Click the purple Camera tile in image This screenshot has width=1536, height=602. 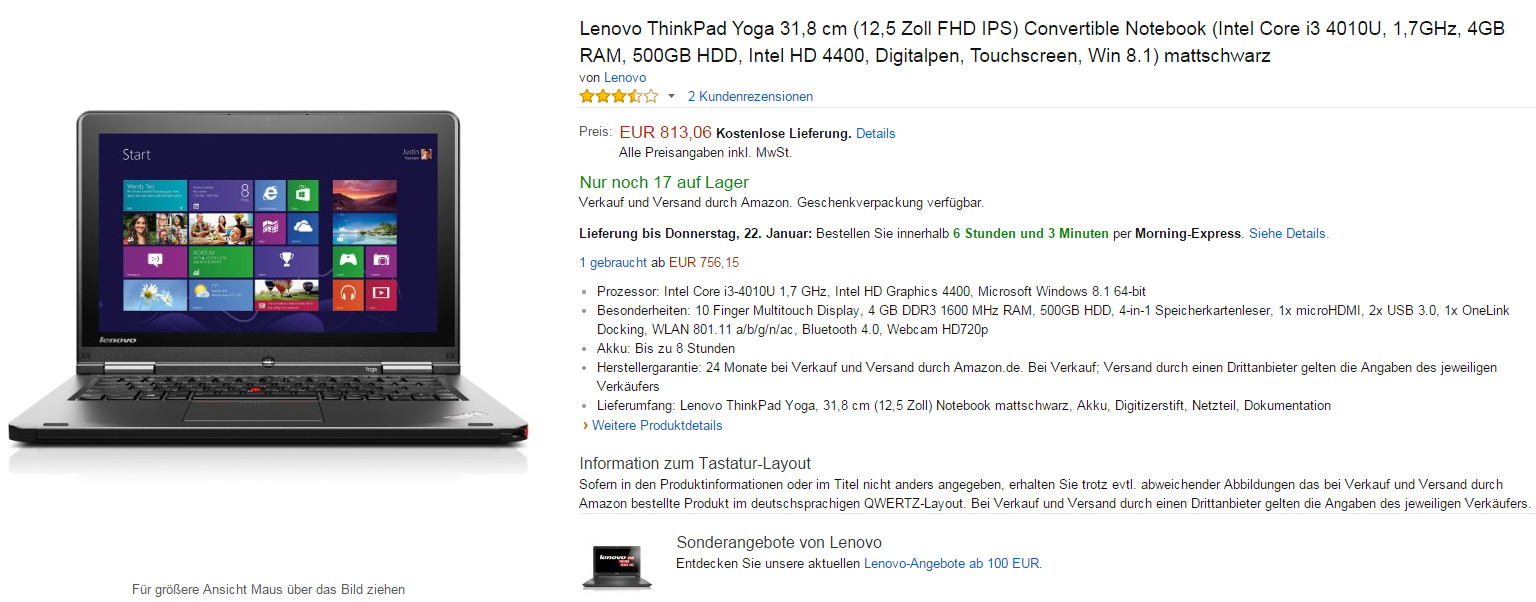[x=381, y=261]
